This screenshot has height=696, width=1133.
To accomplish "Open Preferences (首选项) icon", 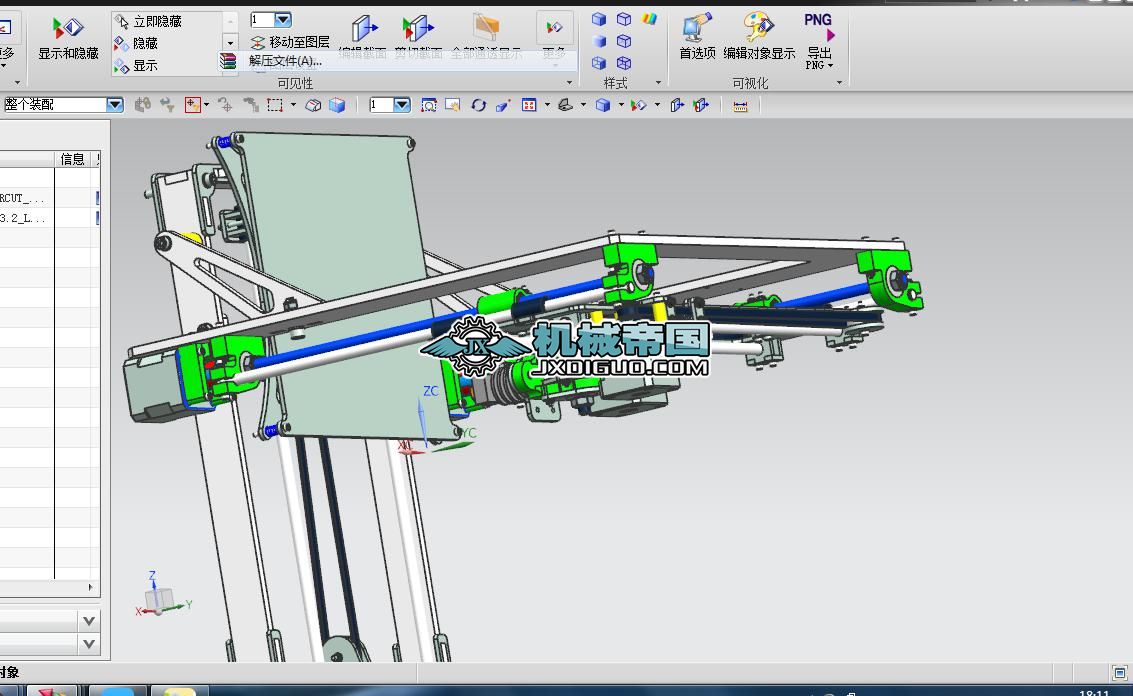I will point(697,28).
